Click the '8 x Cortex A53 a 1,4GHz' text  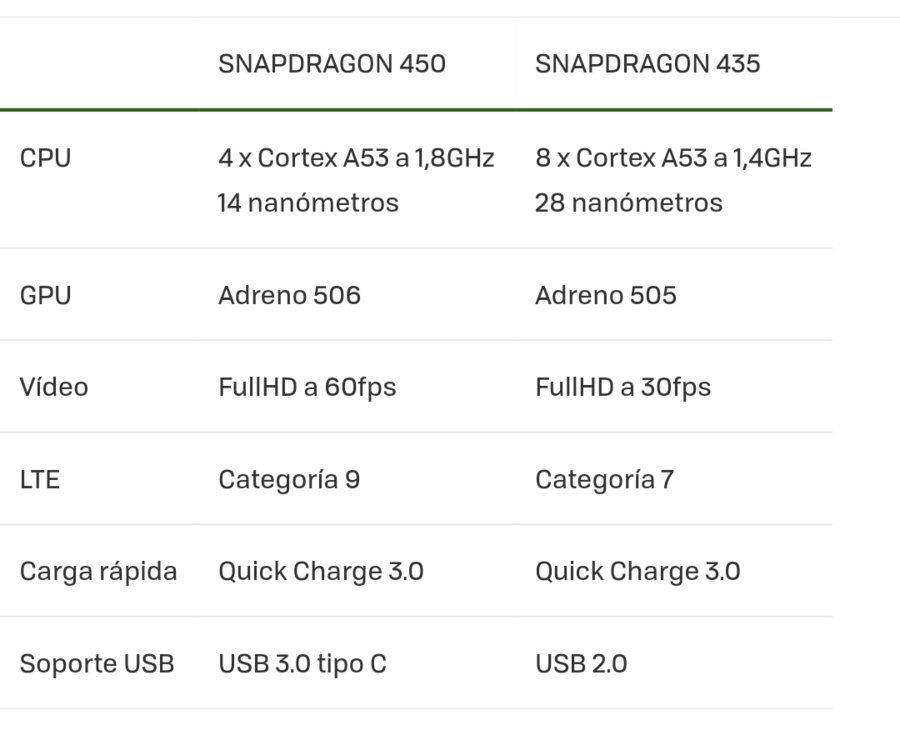click(673, 158)
